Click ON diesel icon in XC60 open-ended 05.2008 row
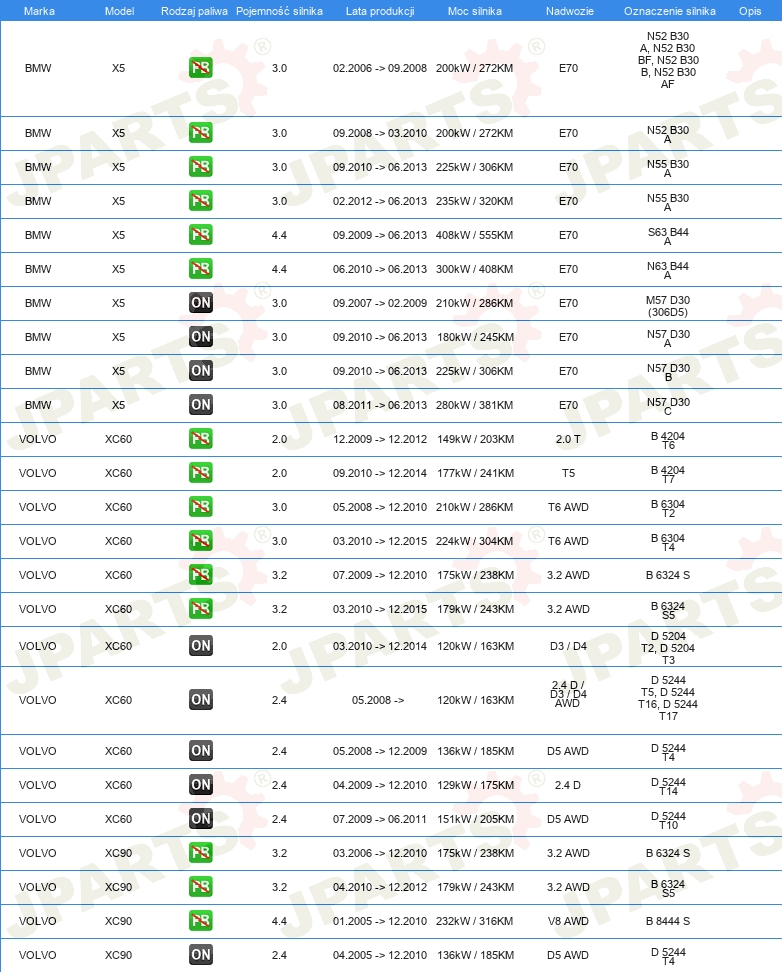Screen dimensions: 782x972 (200, 700)
